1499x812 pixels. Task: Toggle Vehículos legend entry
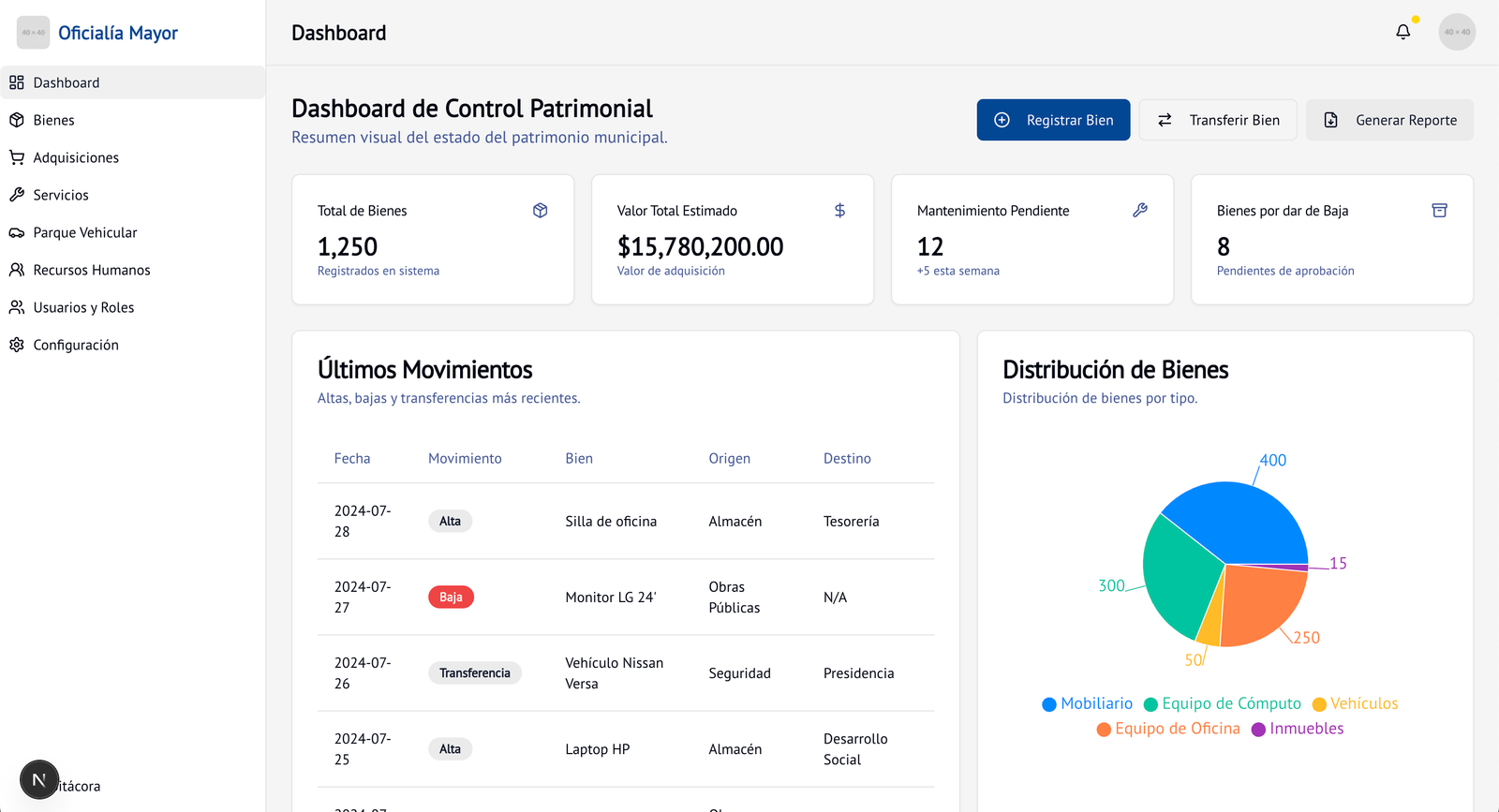[1355, 703]
